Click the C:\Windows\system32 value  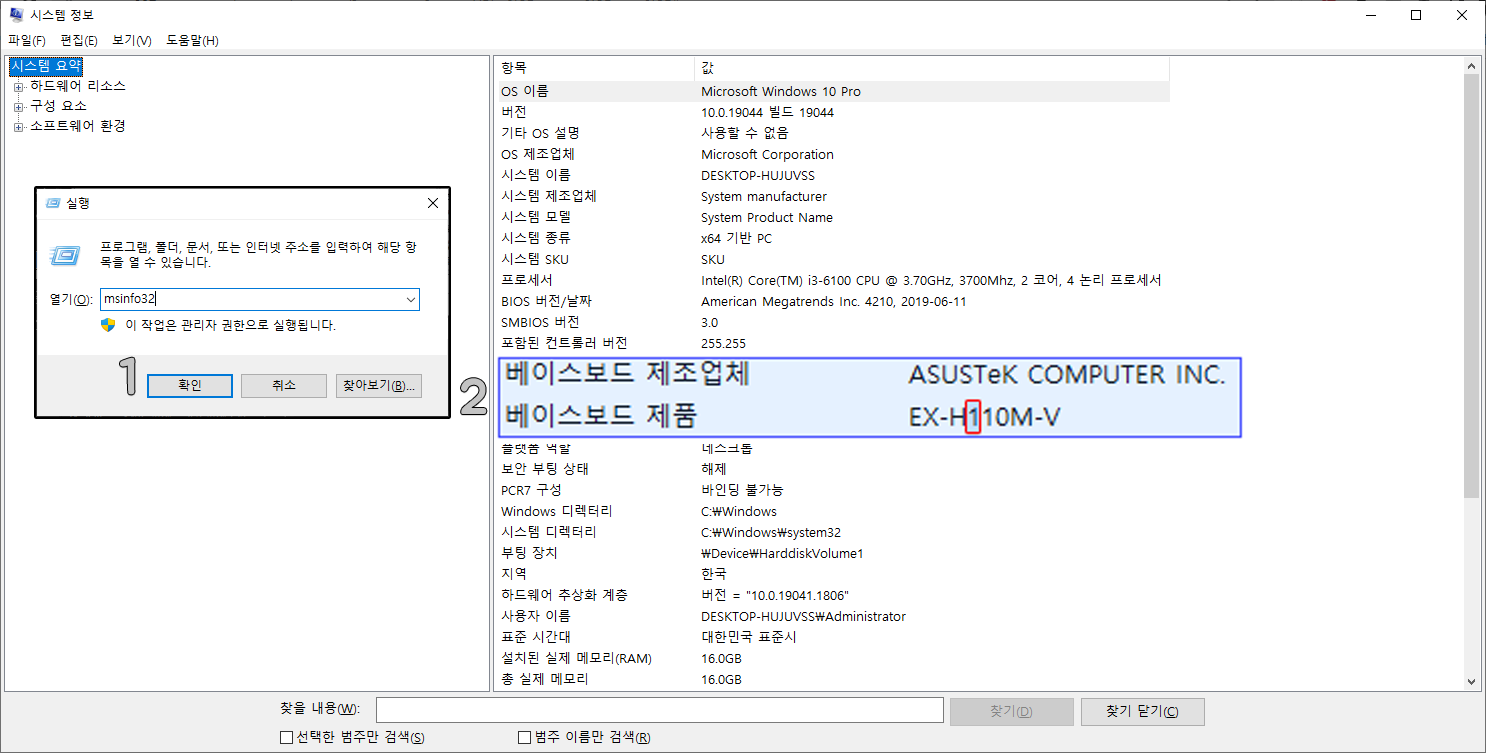pyautogui.click(x=771, y=532)
